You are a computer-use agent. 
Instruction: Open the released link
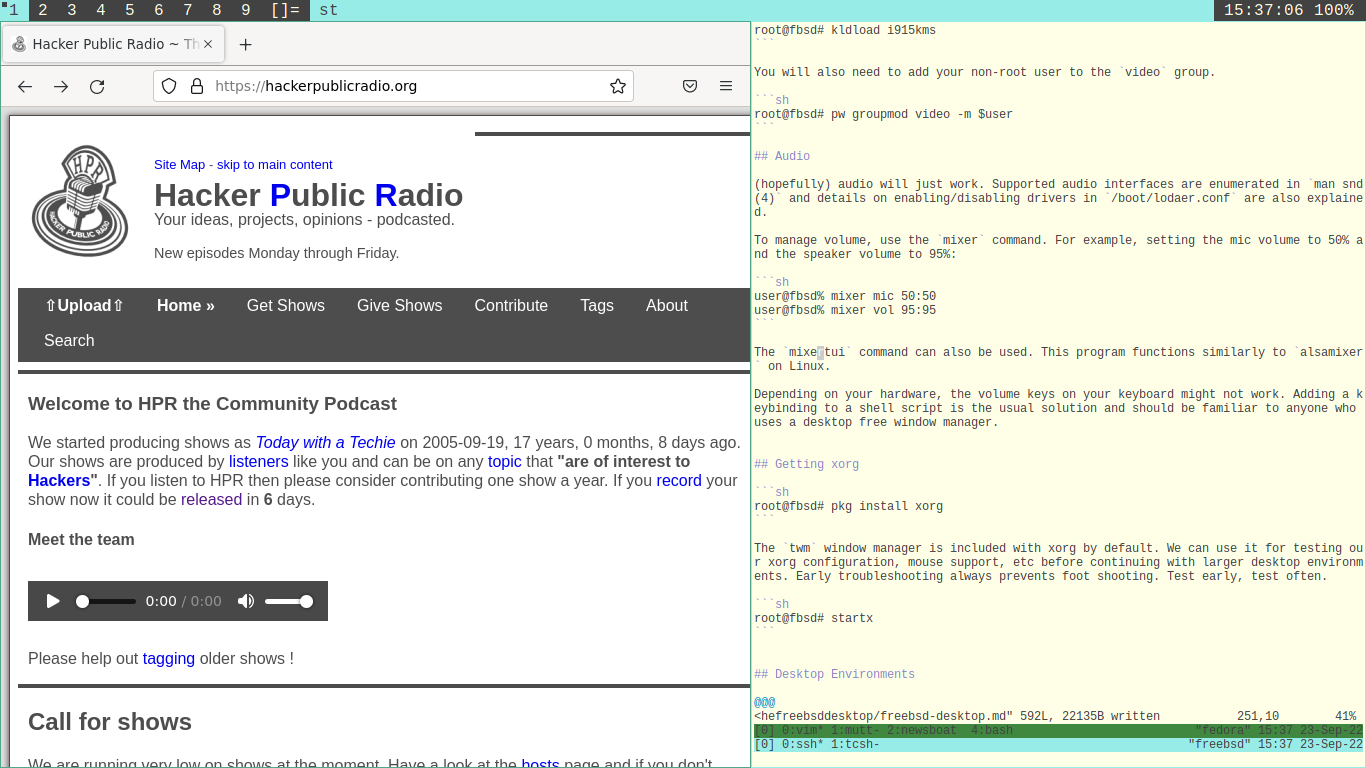211,500
